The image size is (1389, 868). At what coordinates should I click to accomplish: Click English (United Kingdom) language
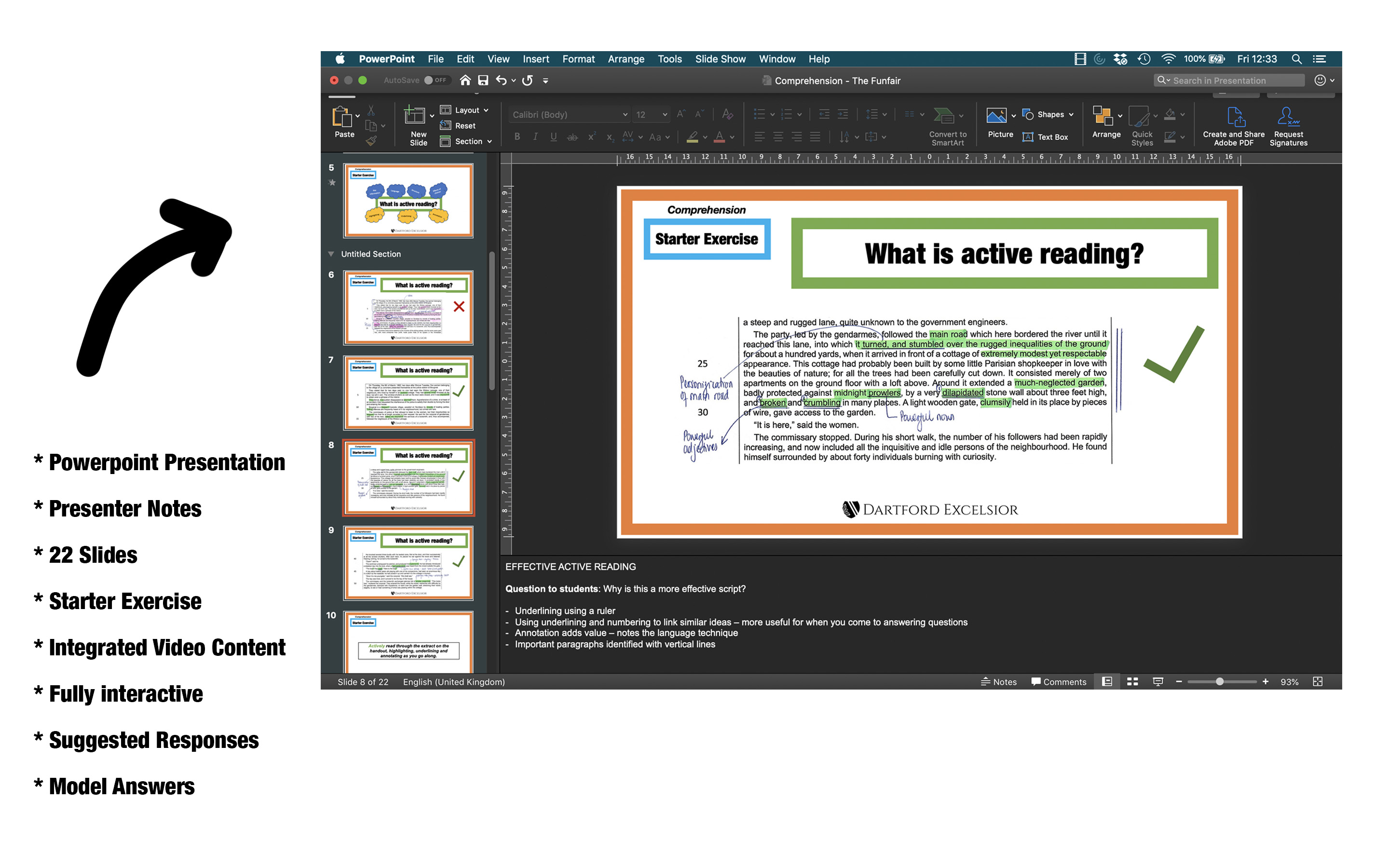[453, 681]
